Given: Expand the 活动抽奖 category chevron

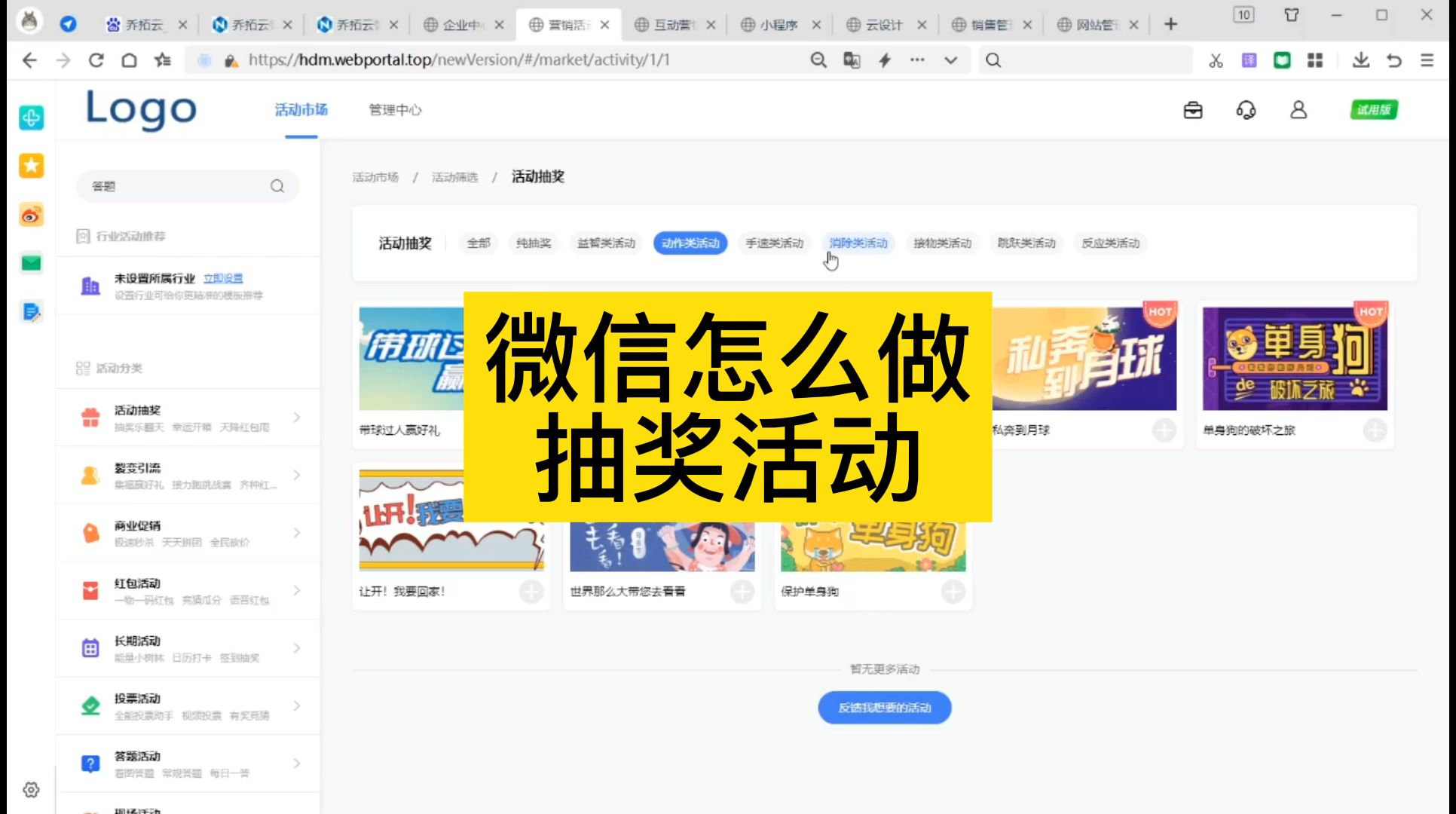Looking at the screenshot, I should [x=297, y=418].
